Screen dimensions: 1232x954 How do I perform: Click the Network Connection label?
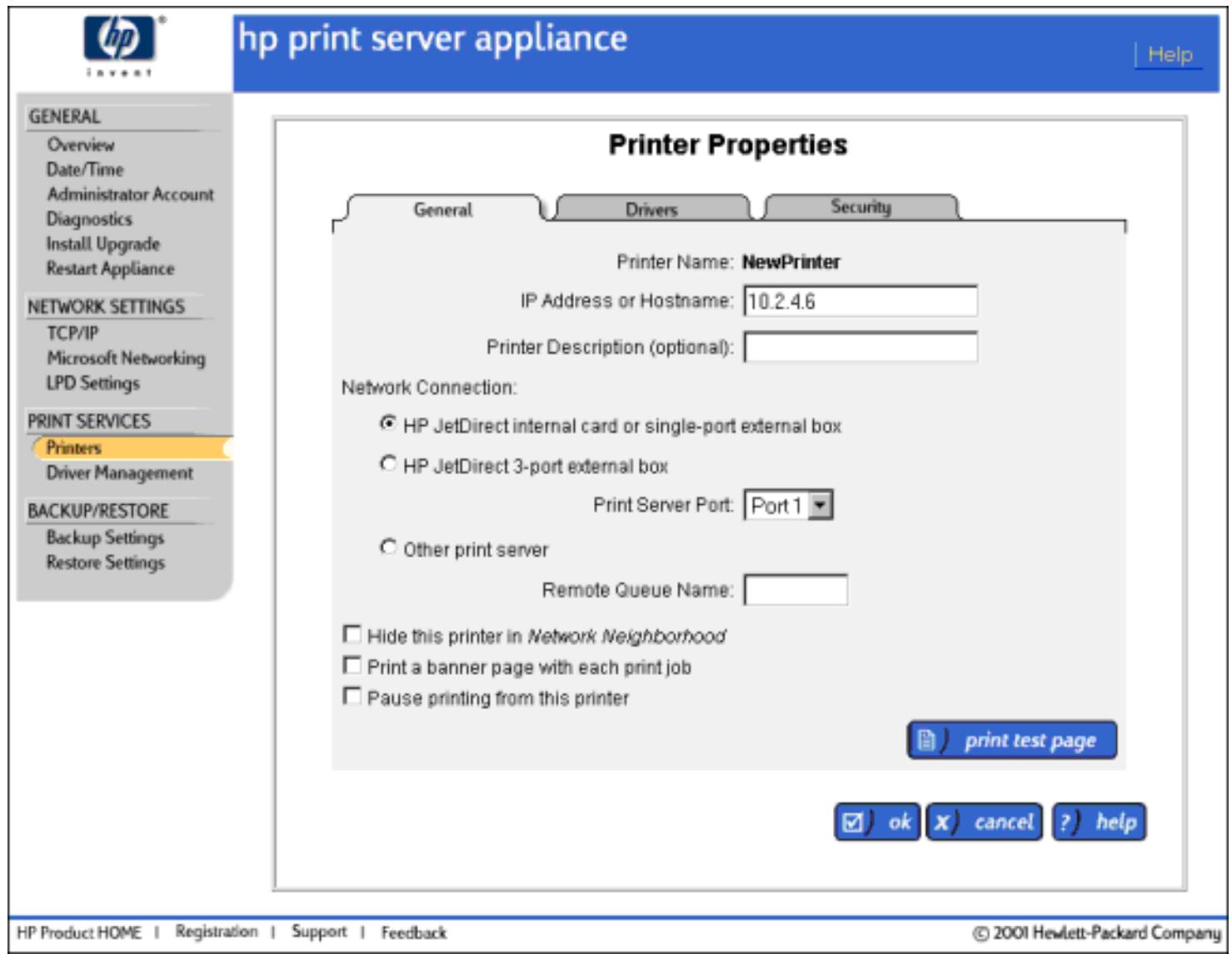pyautogui.click(x=430, y=388)
